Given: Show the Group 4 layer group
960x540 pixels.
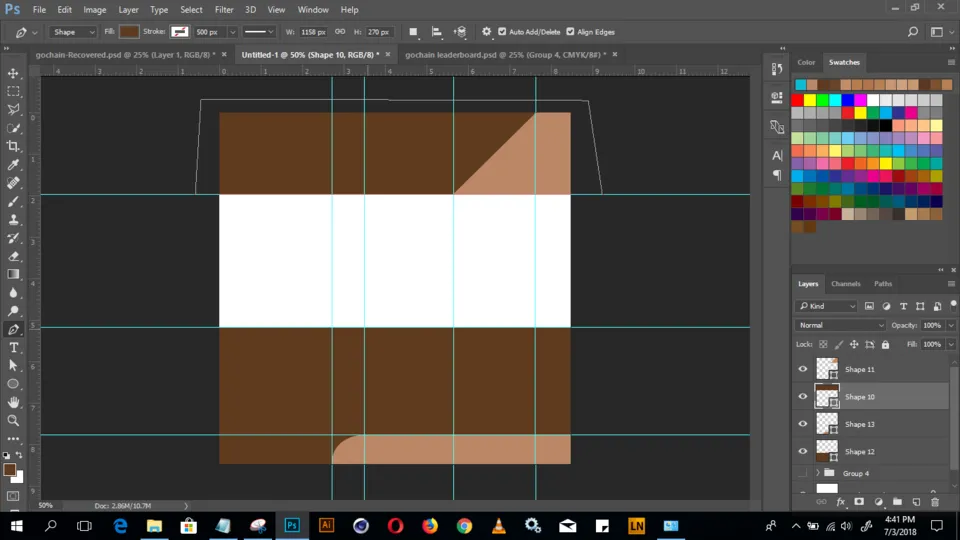Looking at the screenshot, I should 803,473.
